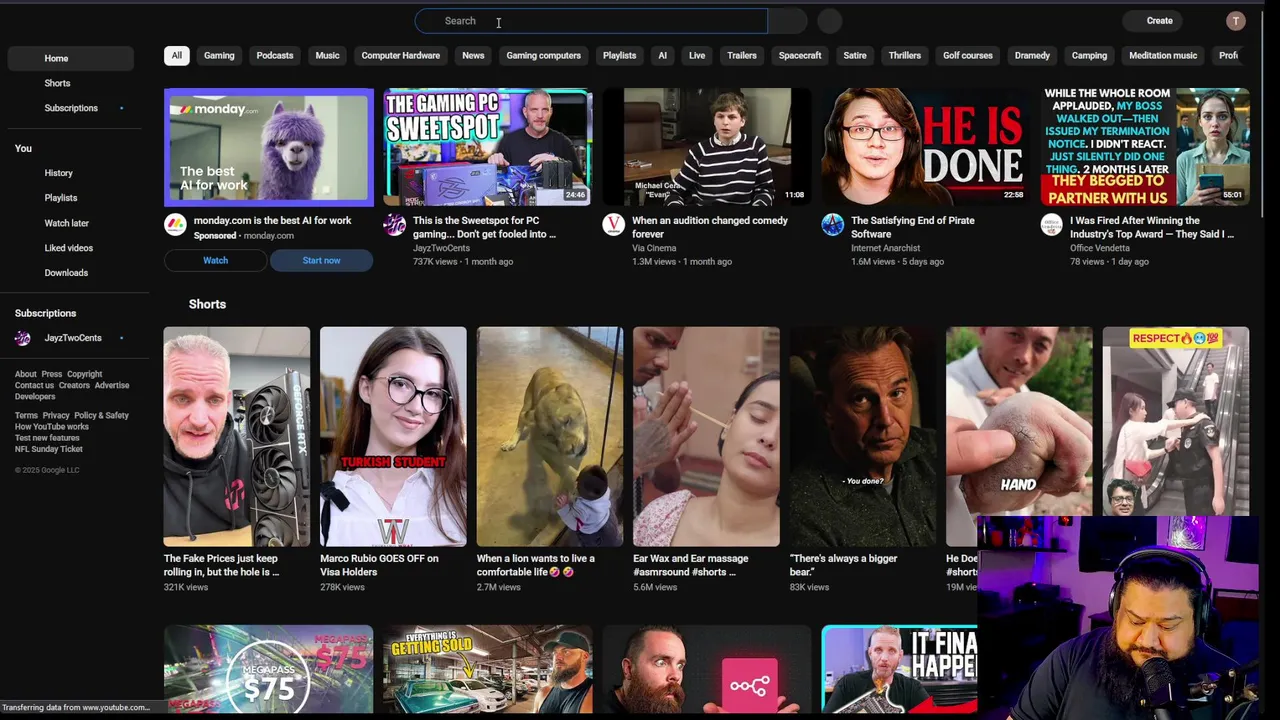Select the Satire filter chip
The image size is (1280, 720).
pyautogui.click(x=855, y=56)
